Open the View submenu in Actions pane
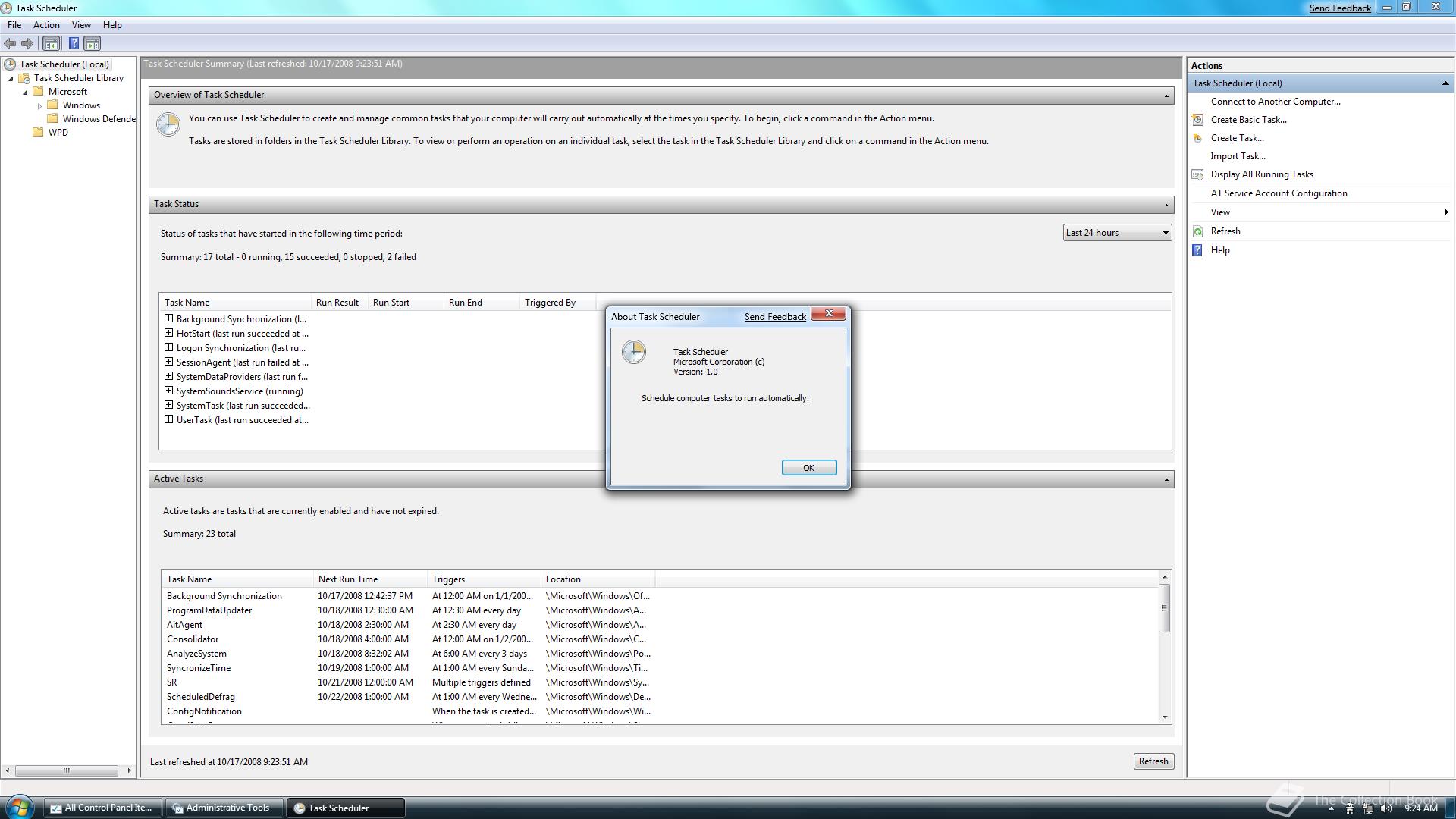The height and width of the screenshot is (819, 1456). pos(1320,212)
